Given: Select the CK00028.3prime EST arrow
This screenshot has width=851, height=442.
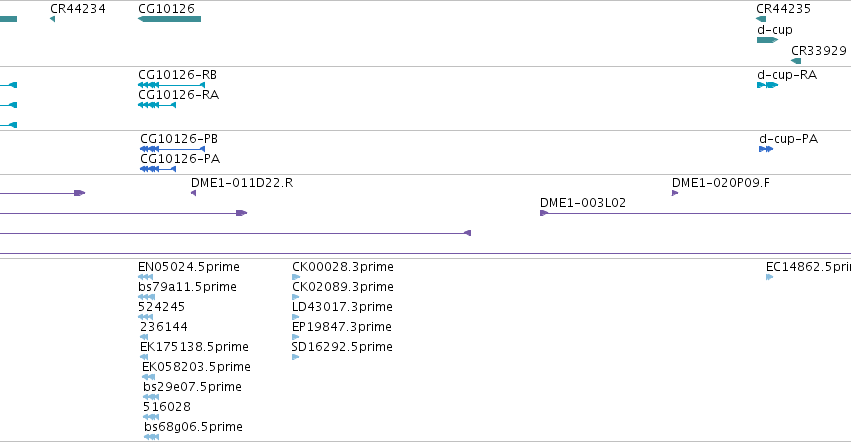Looking at the screenshot, I should point(296,277).
